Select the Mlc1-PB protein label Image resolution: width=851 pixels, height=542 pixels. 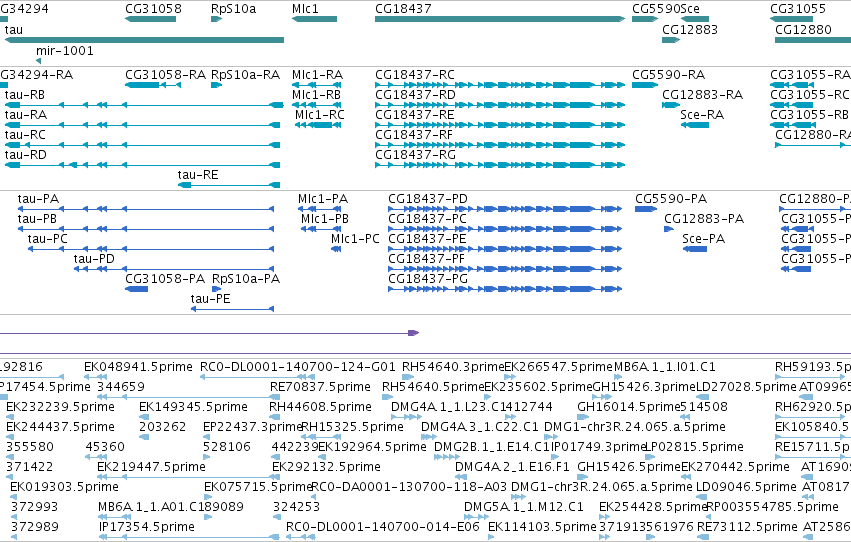pos(325,219)
